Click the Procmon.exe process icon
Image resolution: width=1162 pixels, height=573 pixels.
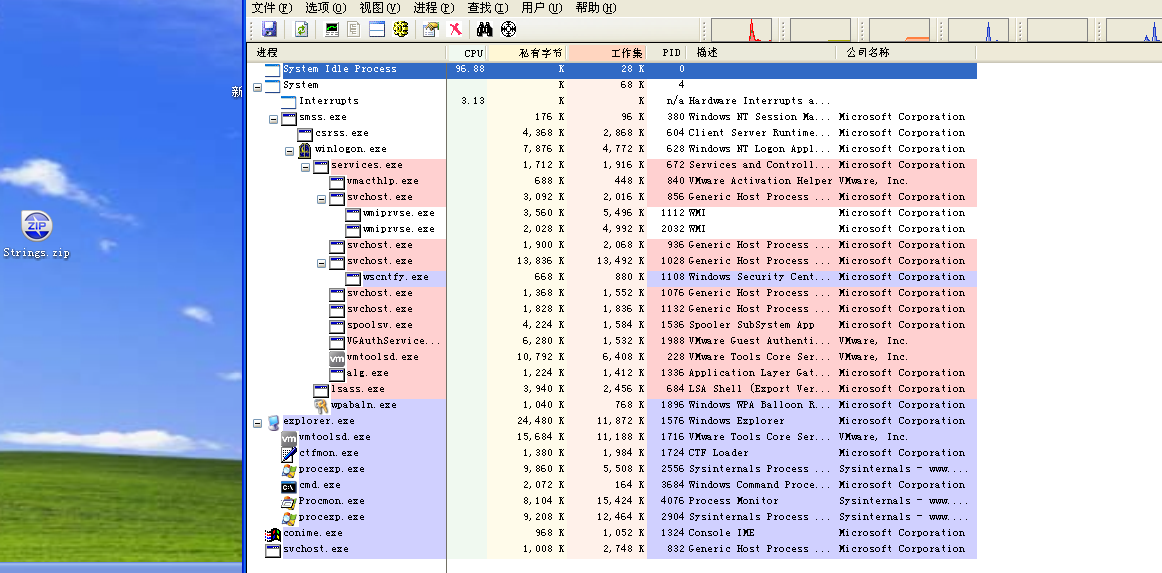click(289, 502)
